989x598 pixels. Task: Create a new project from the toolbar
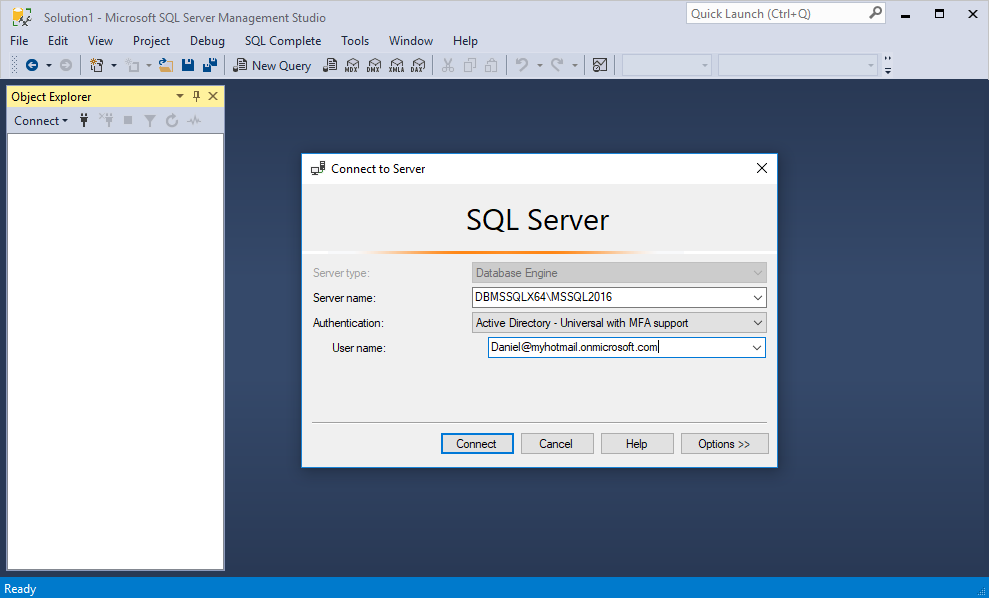pos(97,65)
